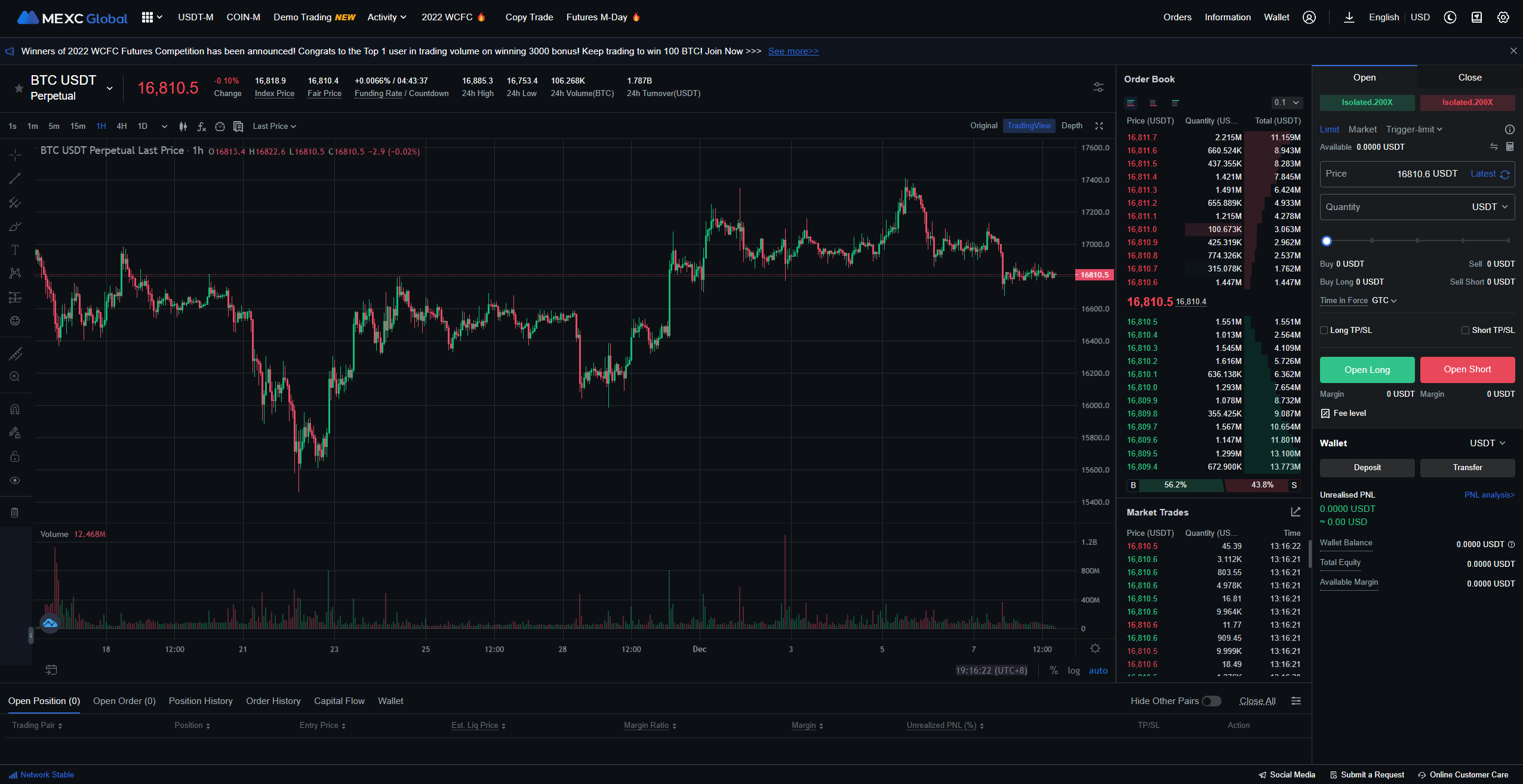Open the calculator icon in order panel
Image resolution: width=1523 pixels, height=784 pixels.
click(x=1510, y=147)
